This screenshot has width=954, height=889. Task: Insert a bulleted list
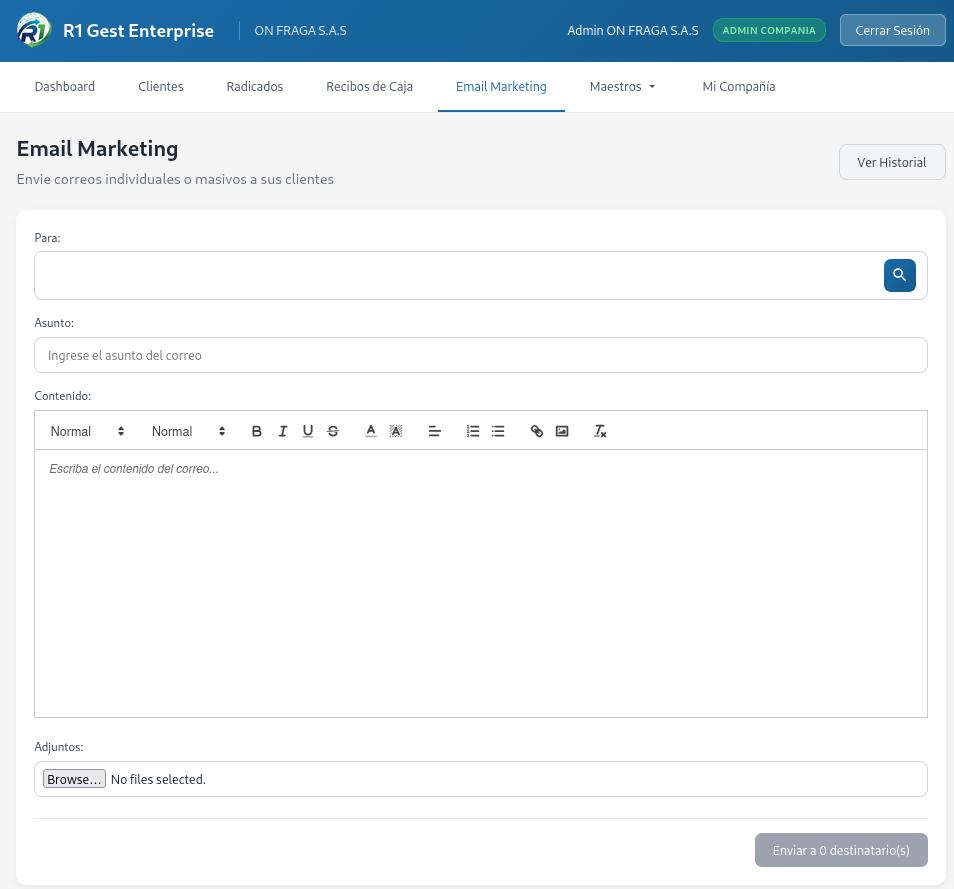point(498,431)
